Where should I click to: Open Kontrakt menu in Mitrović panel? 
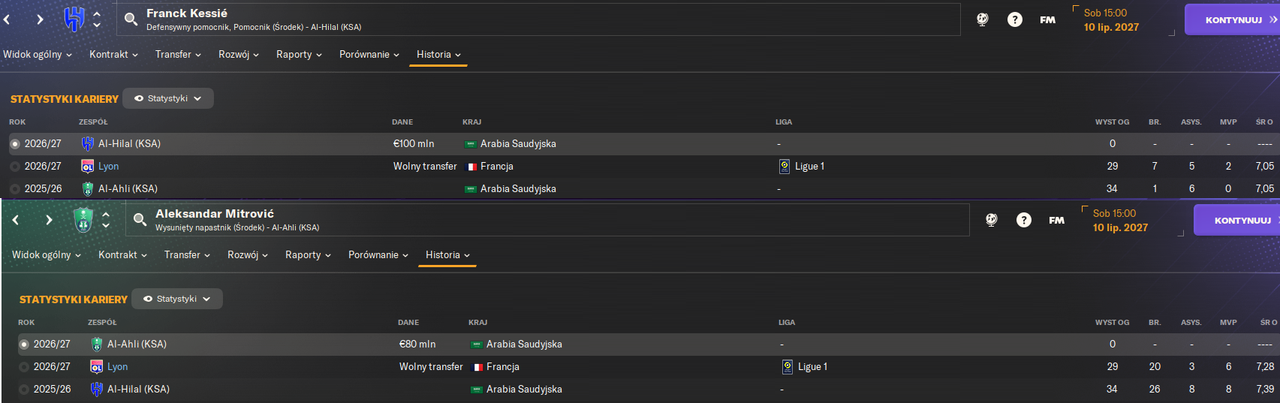[123, 255]
